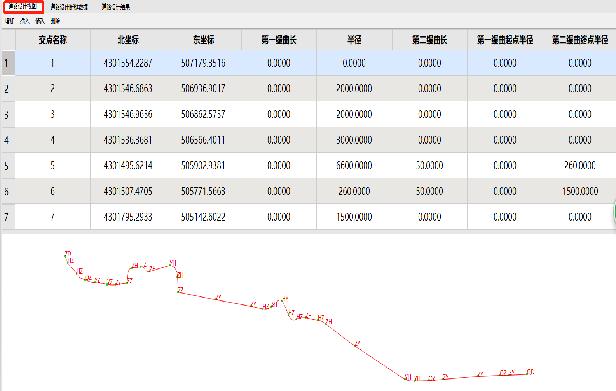Click the 第一缓曲起点半径 cell in row 7
The width and height of the screenshot is (616, 391).
(x=505, y=217)
